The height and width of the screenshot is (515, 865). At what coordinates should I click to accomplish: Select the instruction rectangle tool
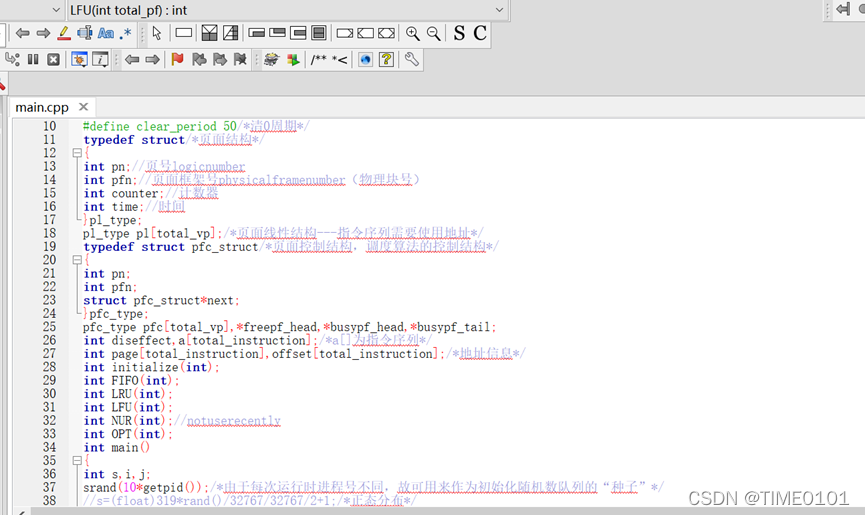click(x=184, y=33)
